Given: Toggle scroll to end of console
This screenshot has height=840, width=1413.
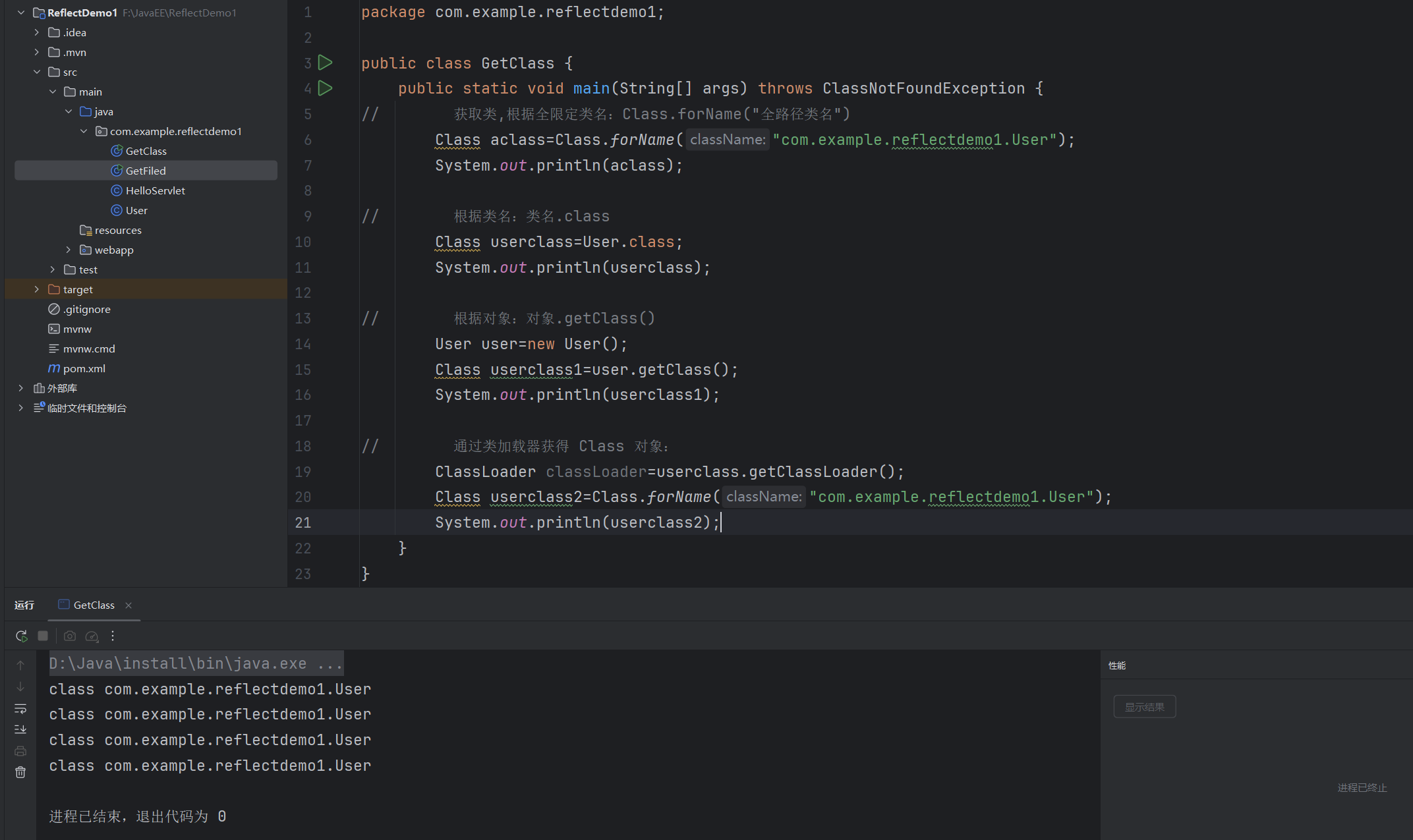Looking at the screenshot, I should (20, 729).
